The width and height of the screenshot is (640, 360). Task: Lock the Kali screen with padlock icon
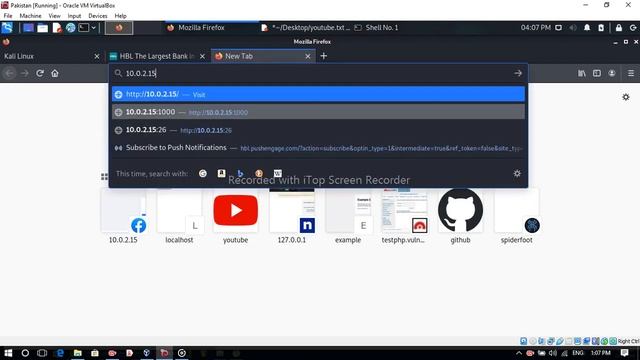click(x=619, y=28)
